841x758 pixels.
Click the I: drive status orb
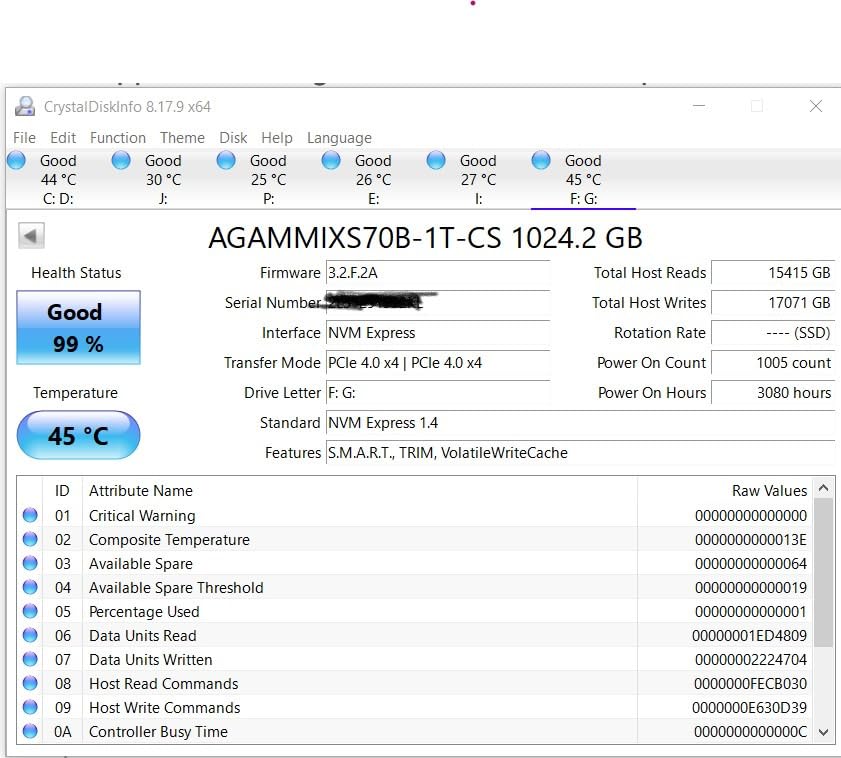click(436, 160)
